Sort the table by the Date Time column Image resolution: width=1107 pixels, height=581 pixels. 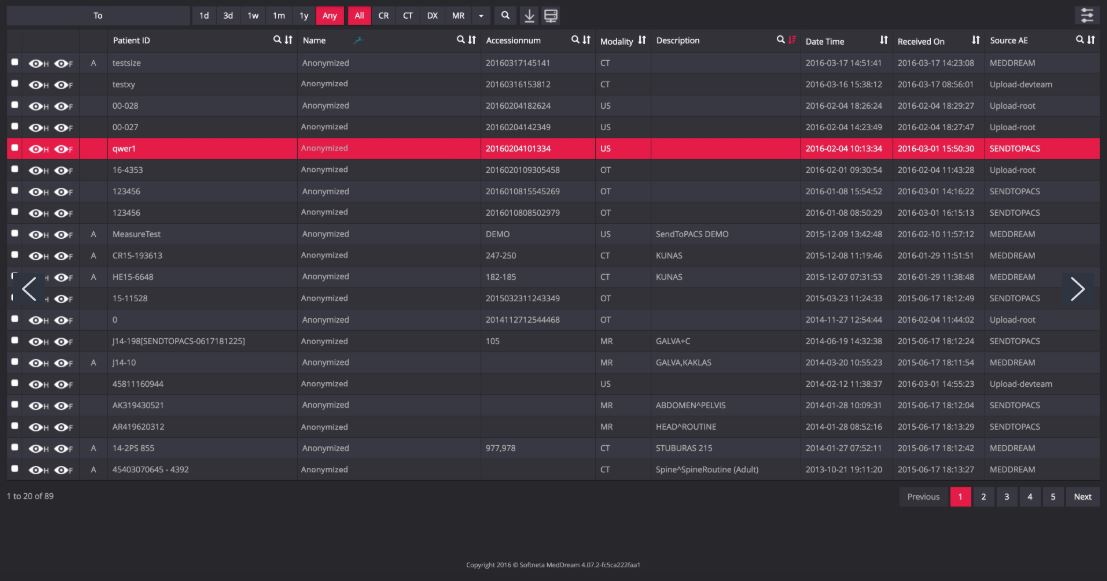(883, 40)
